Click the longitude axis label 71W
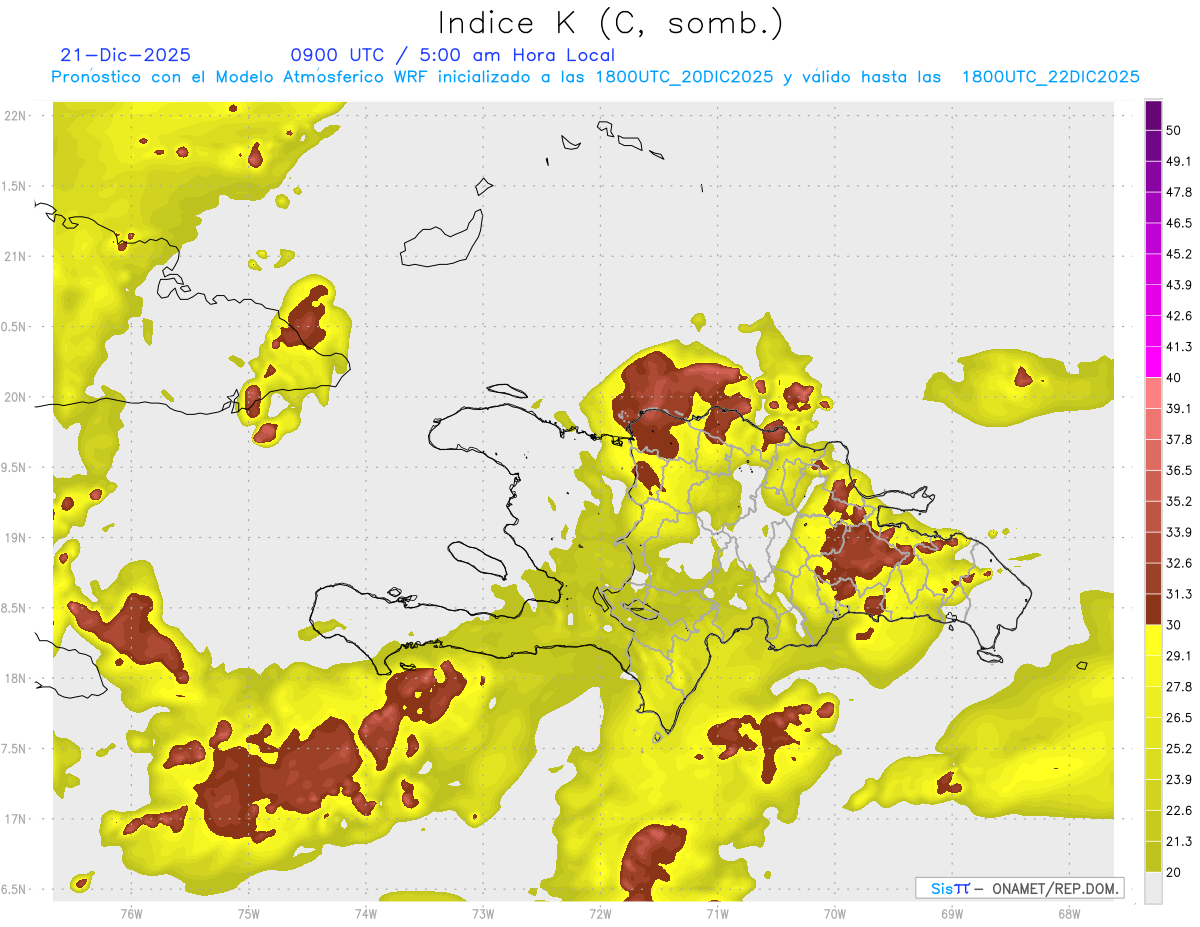The image size is (1200, 927). pyautogui.click(x=717, y=913)
